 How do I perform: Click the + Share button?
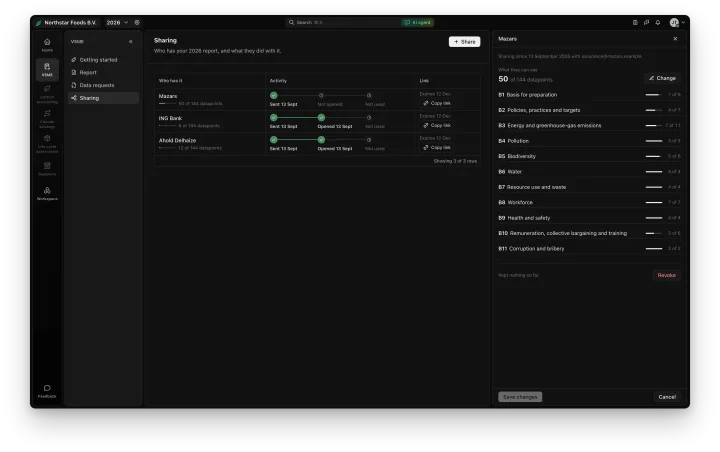click(464, 42)
